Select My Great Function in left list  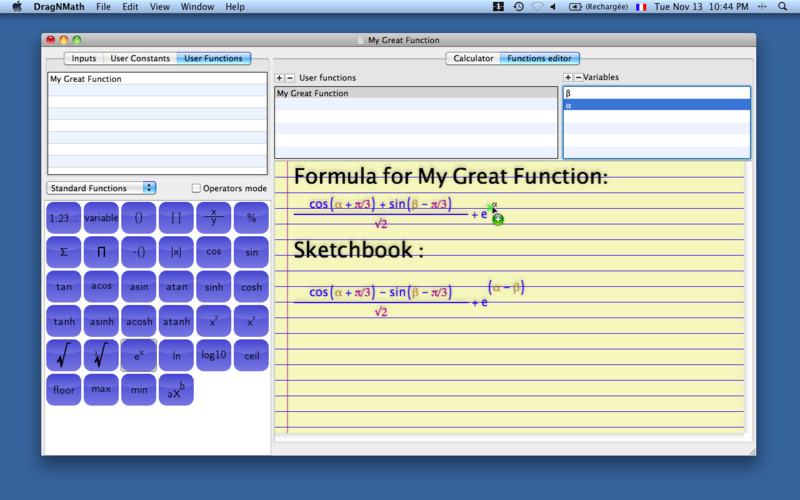[x=156, y=79]
